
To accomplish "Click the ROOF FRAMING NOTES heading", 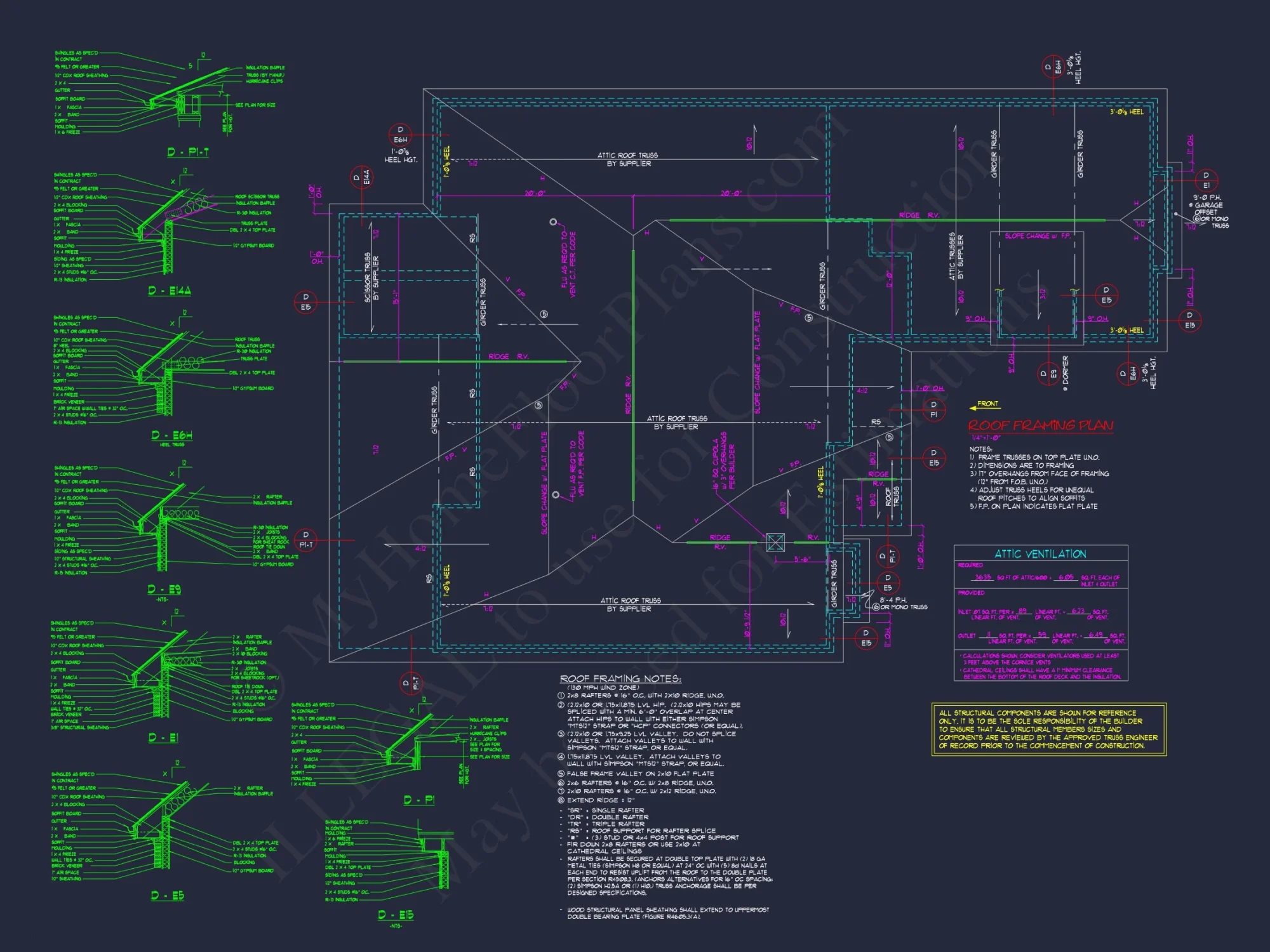I will click(x=620, y=678).
